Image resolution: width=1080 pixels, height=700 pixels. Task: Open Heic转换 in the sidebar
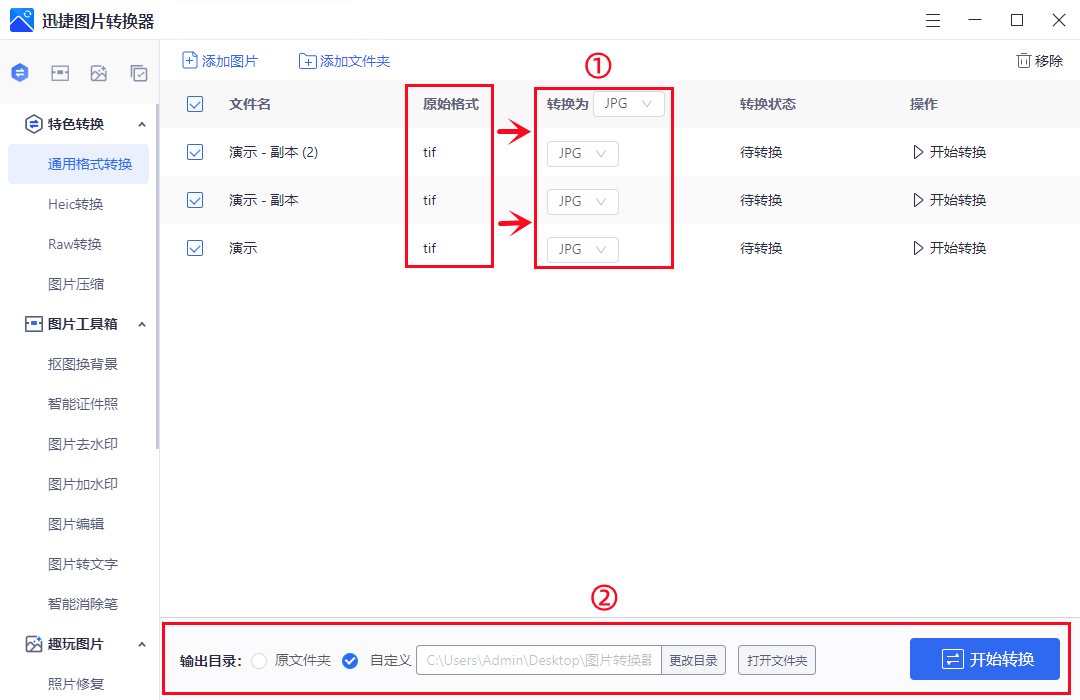[76, 204]
